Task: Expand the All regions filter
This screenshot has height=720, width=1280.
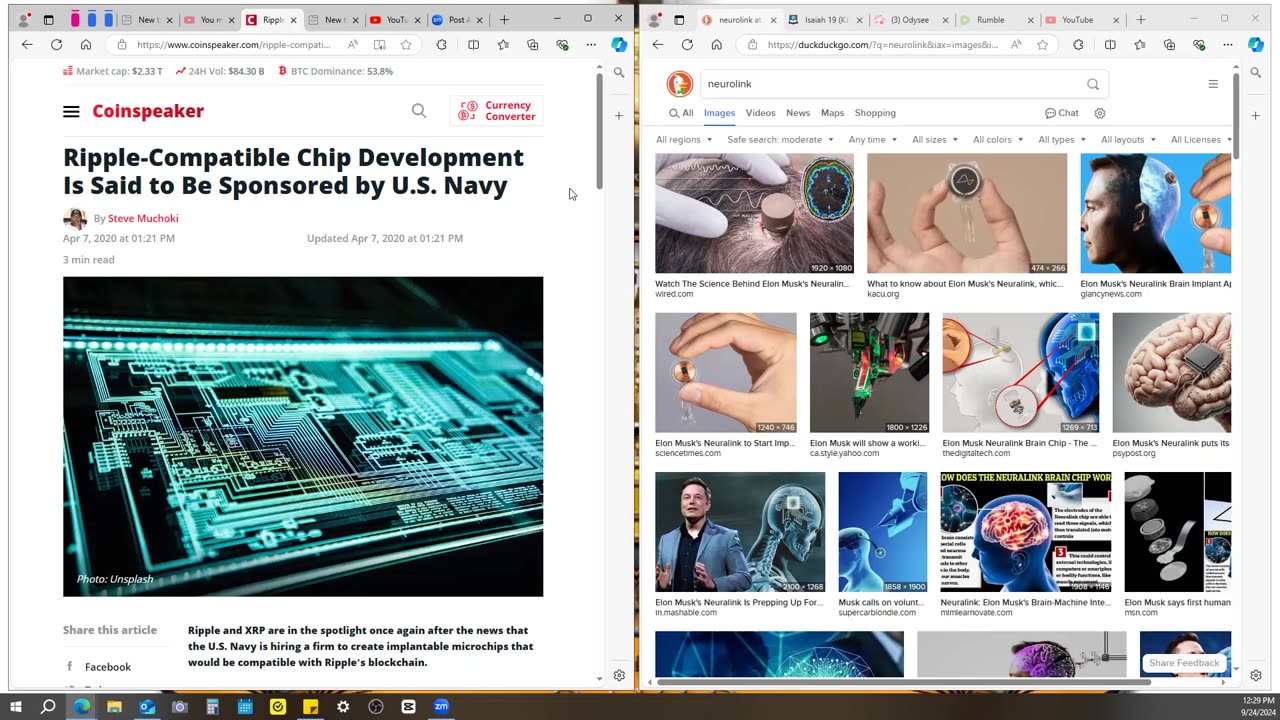Action: pos(684,140)
